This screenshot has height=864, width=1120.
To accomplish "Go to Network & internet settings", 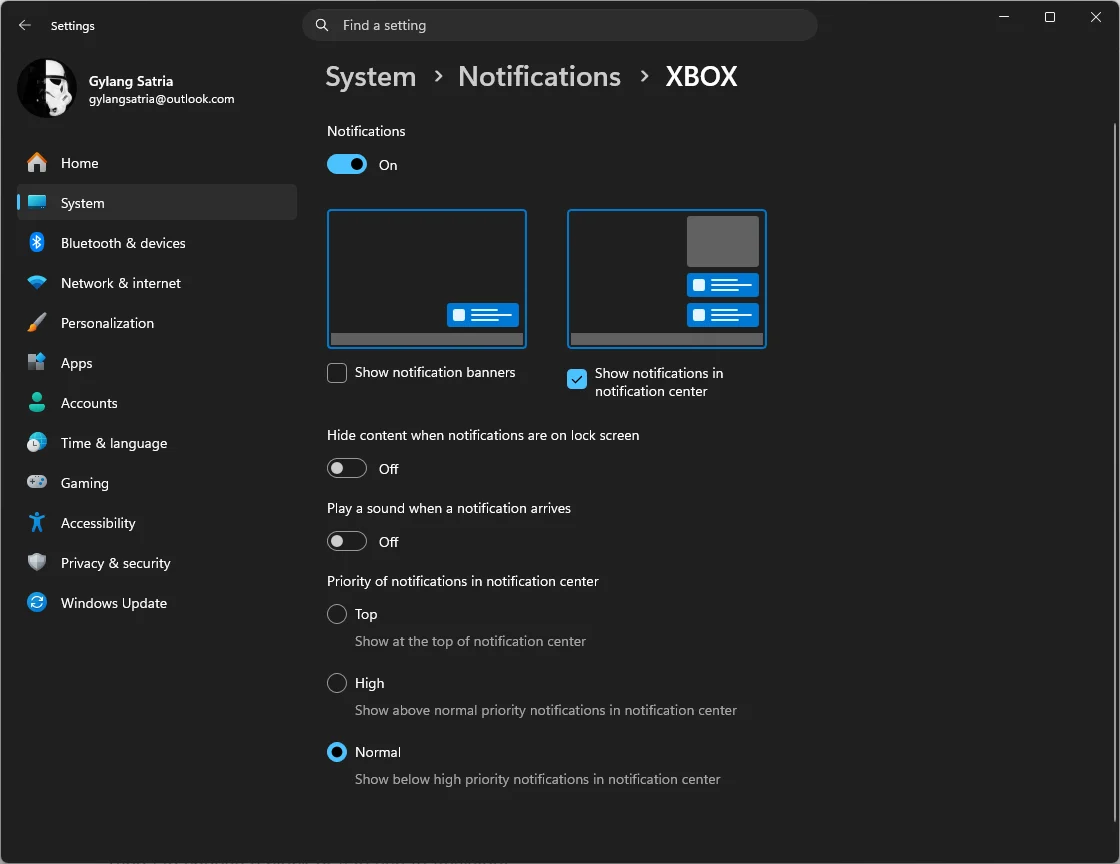I will [157, 283].
